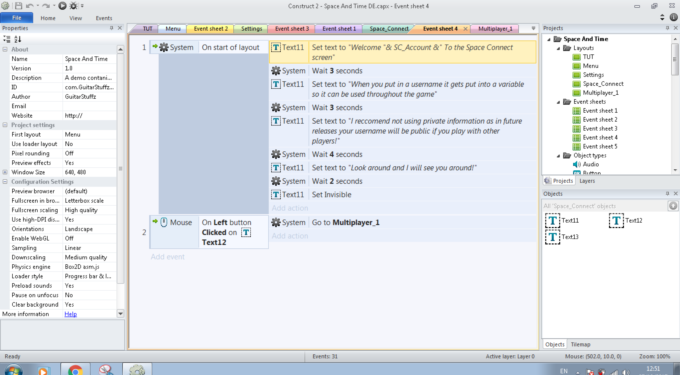The width and height of the screenshot is (680, 375).
Task: Click the Objects search field
Action: pyautogui.click(x=604, y=206)
